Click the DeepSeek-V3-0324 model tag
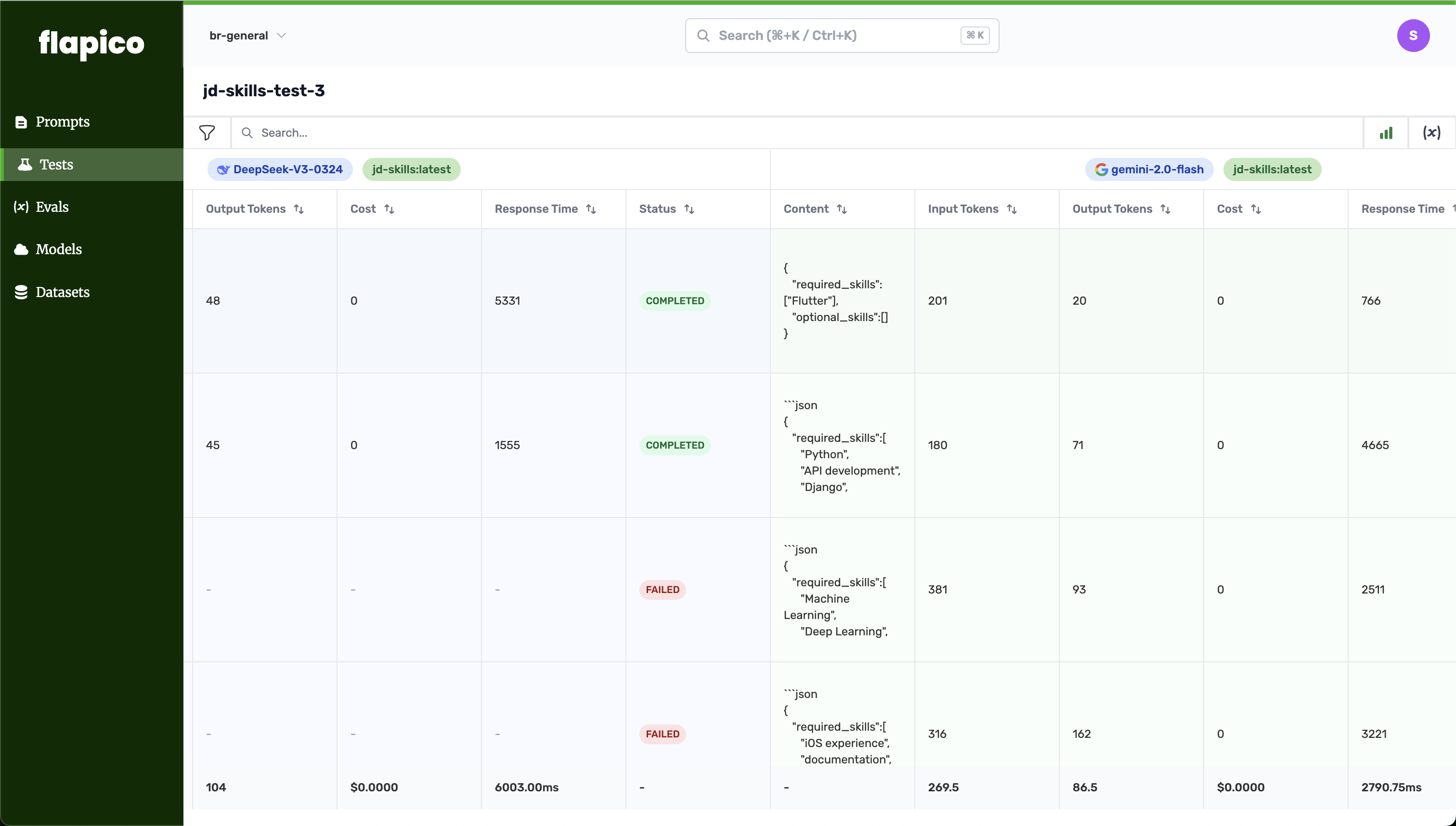The height and width of the screenshot is (826, 1456). (x=280, y=169)
